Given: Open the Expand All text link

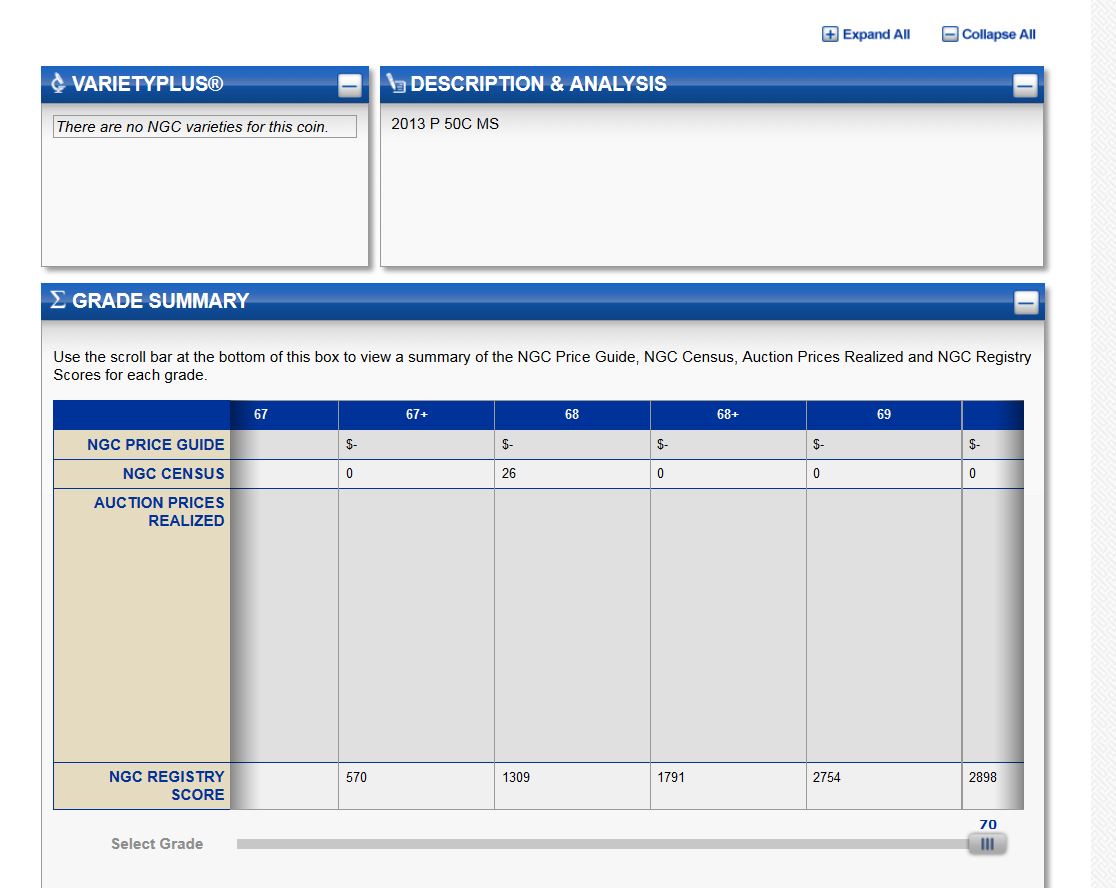Looking at the screenshot, I should coord(876,35).
